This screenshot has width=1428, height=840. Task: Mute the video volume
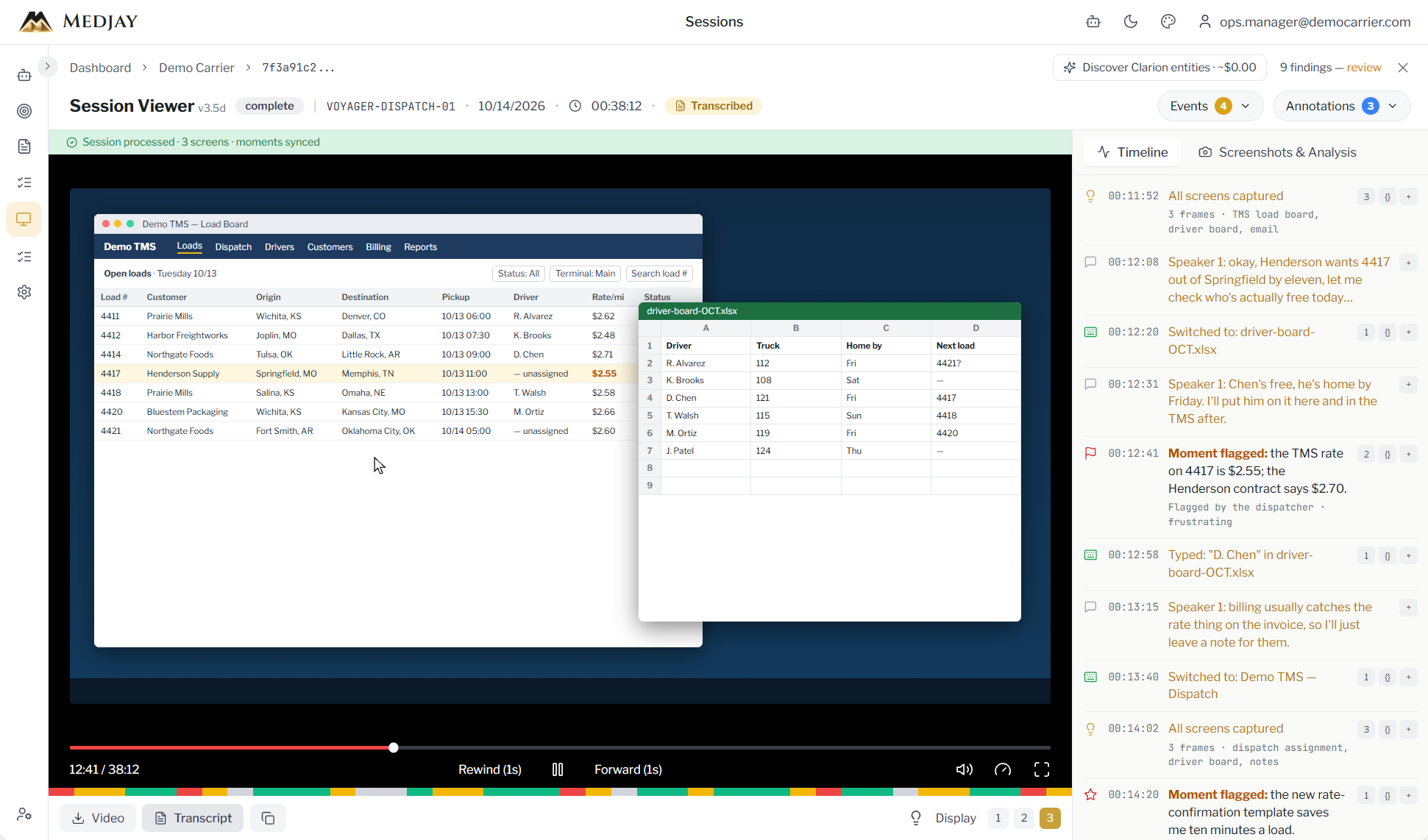point(964,769)
